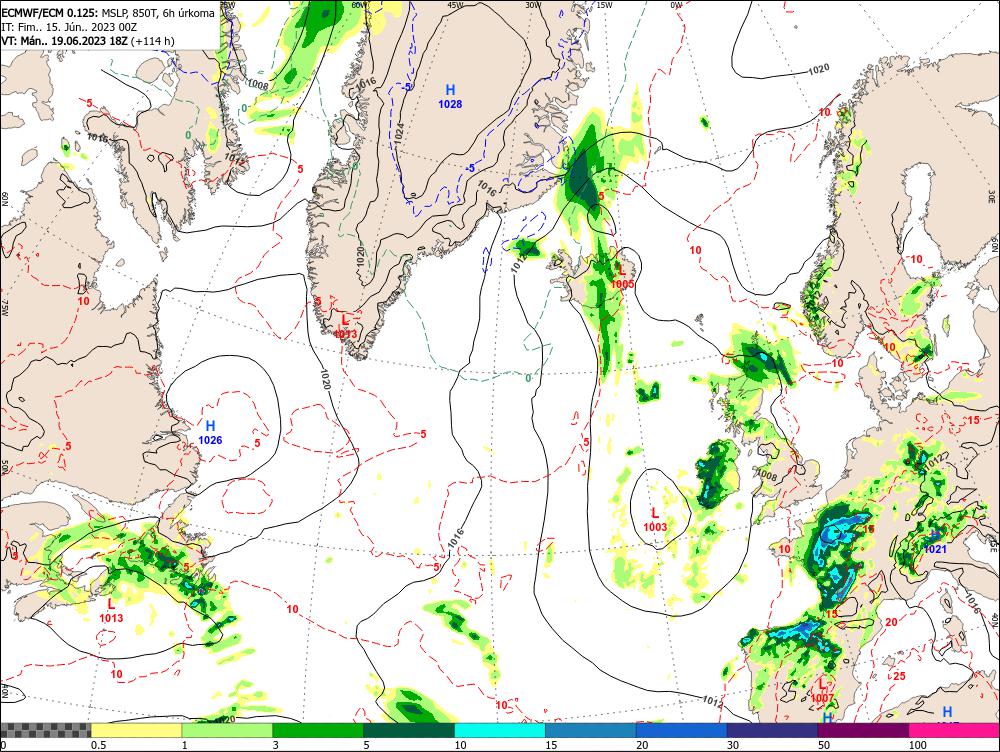Click the 1013 low value at Greenland's southern tip
The image size is (1000, 752).
click(x=345, y=334)
